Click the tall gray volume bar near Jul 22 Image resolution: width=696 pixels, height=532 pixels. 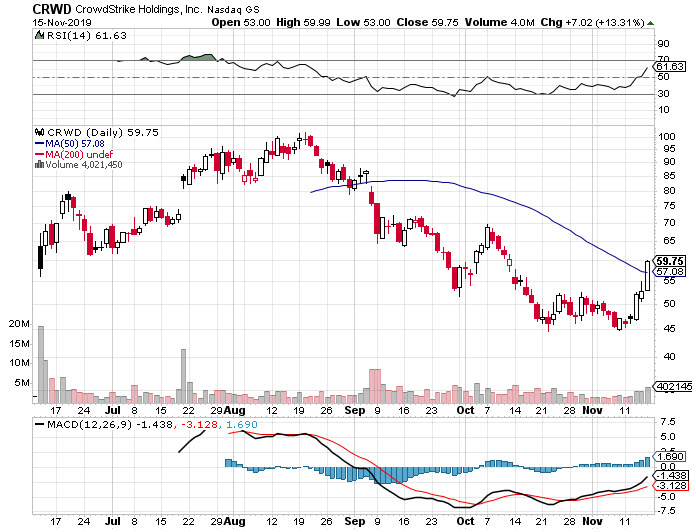(x=183, y=376)
